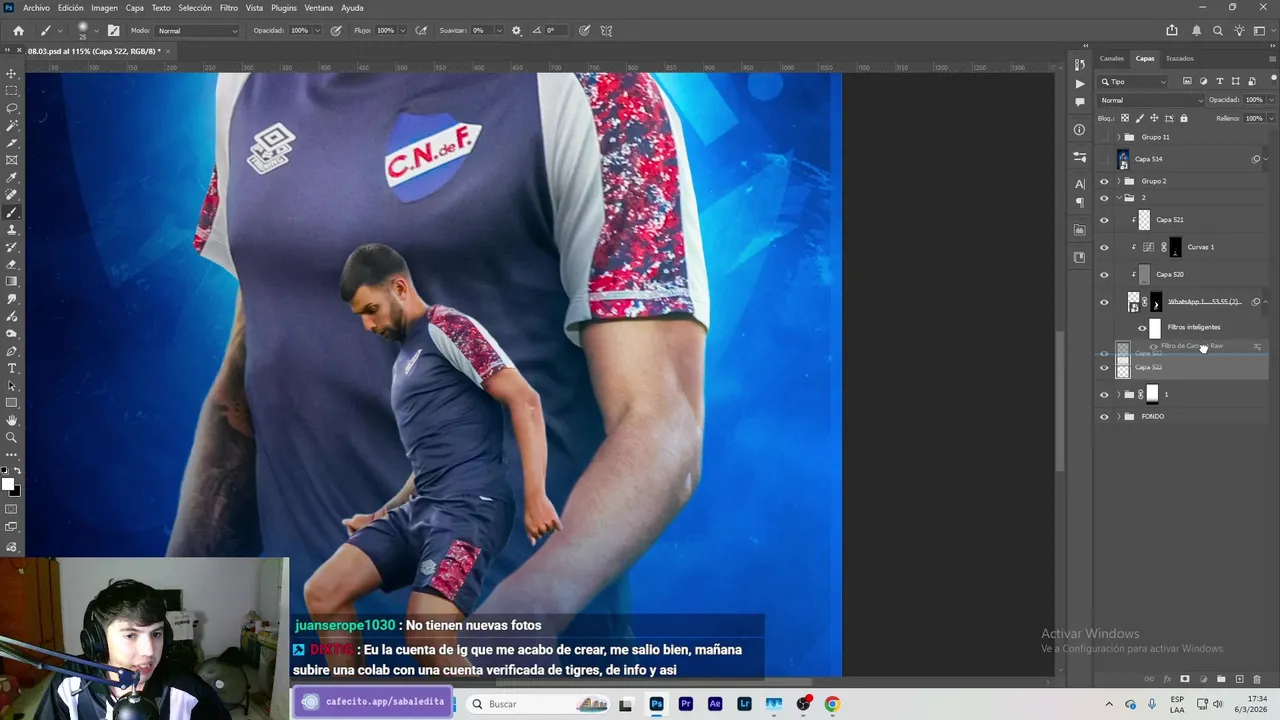This screenshot has width=1280, height=720.
Task: Open the History panel icon
Action: pyautogui.click(x=1079, y=65)
